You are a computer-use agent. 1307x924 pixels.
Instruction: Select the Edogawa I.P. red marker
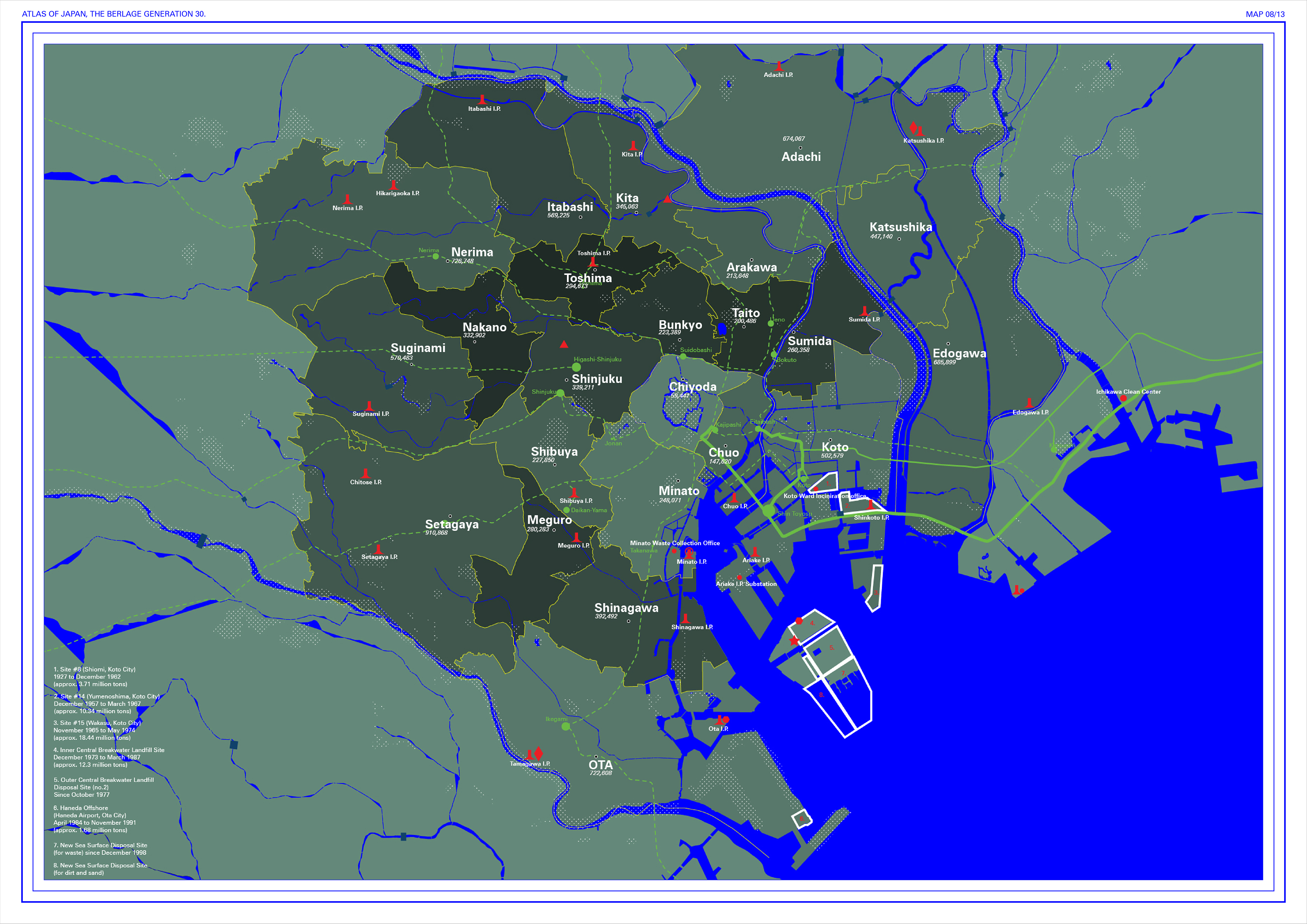point(1029,403)
